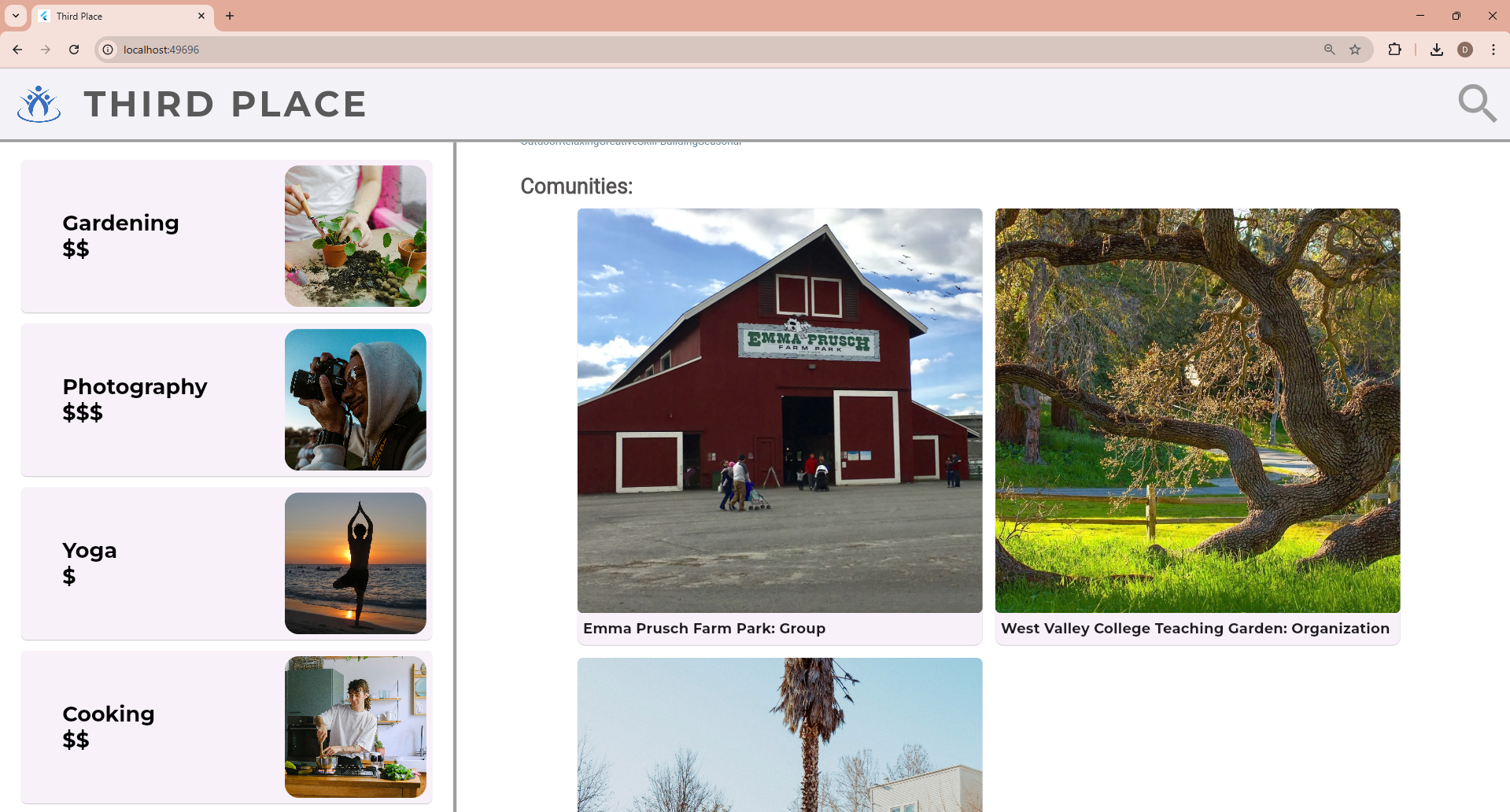Viewport: 1510px width, 812px height.
Task: Expand the tab search dropdown arrow
Action: pos(16,16)
